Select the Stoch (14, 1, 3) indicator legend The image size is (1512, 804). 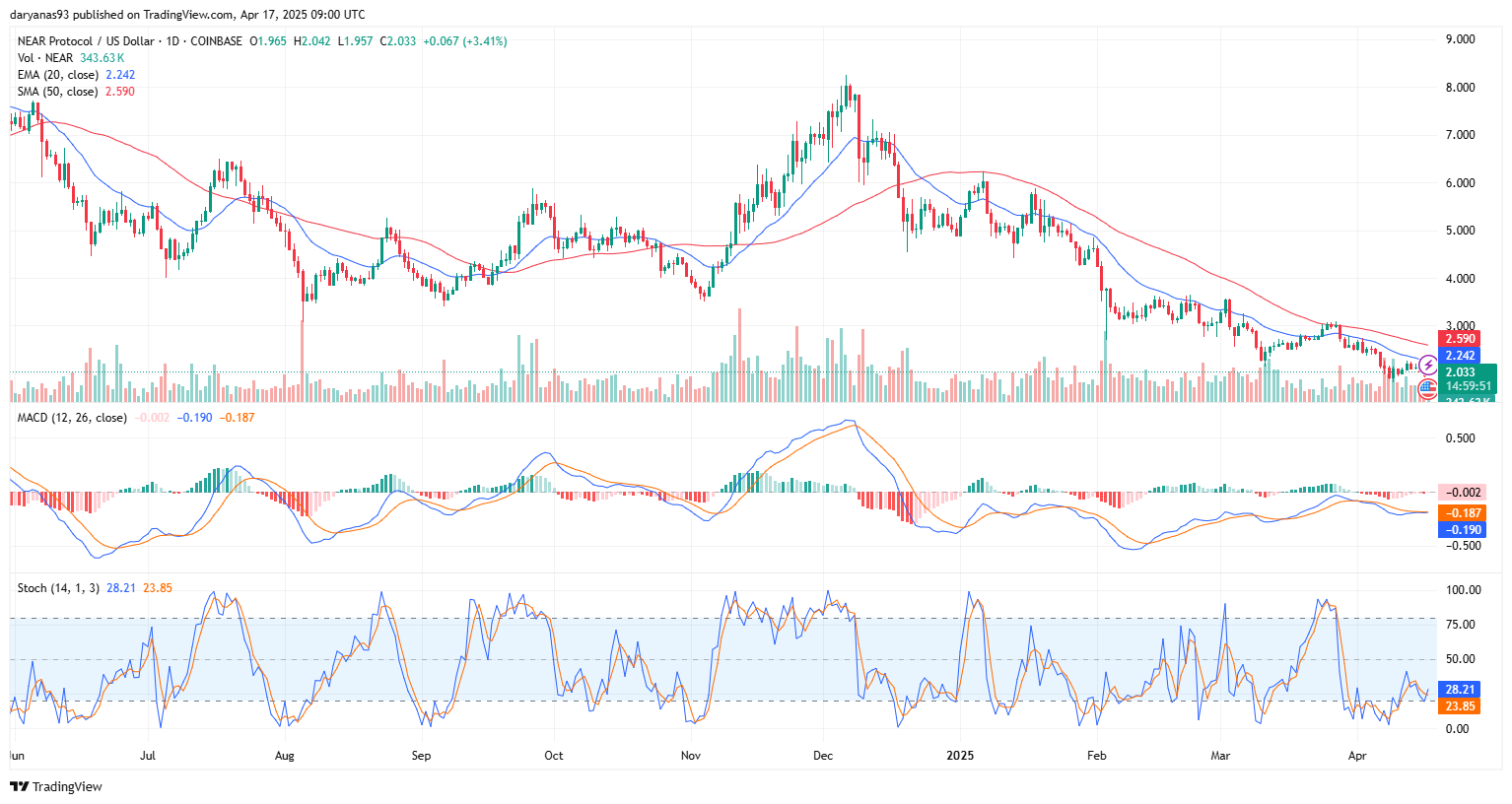pyautogui.click(x=58, y=588)
